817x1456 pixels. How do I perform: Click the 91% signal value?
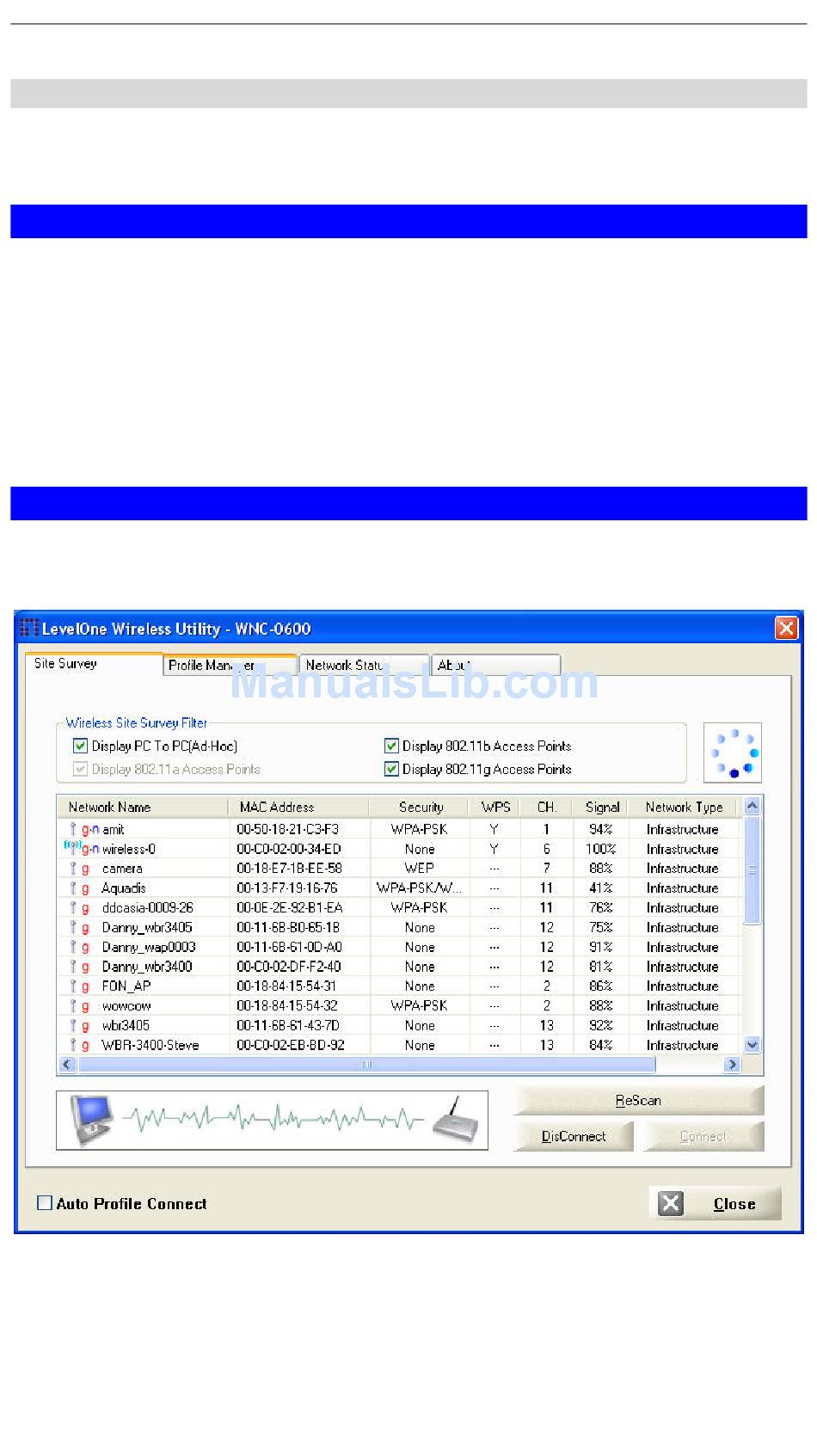[601, 947]
